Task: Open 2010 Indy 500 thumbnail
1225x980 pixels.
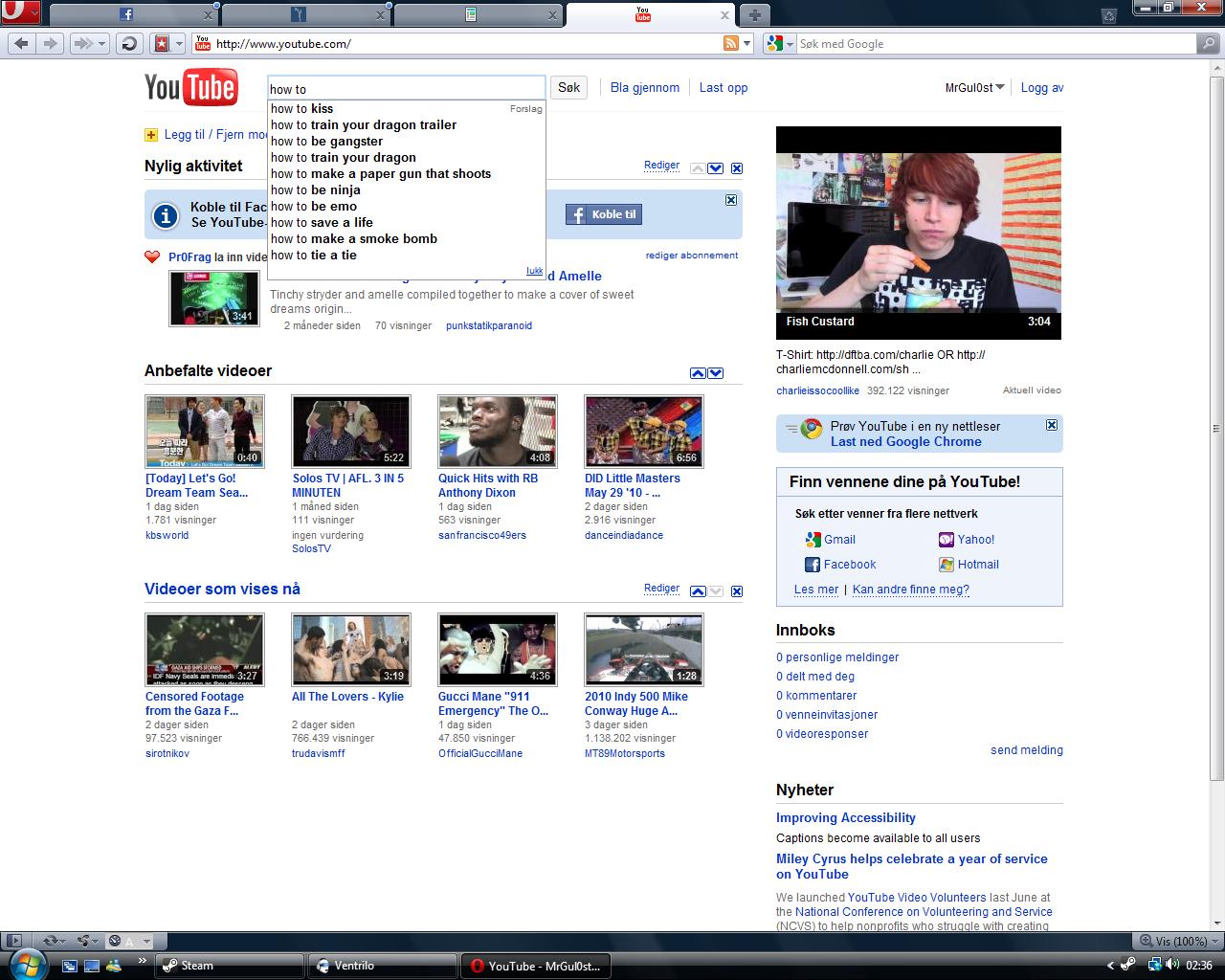Action: [x=644, y=650]
